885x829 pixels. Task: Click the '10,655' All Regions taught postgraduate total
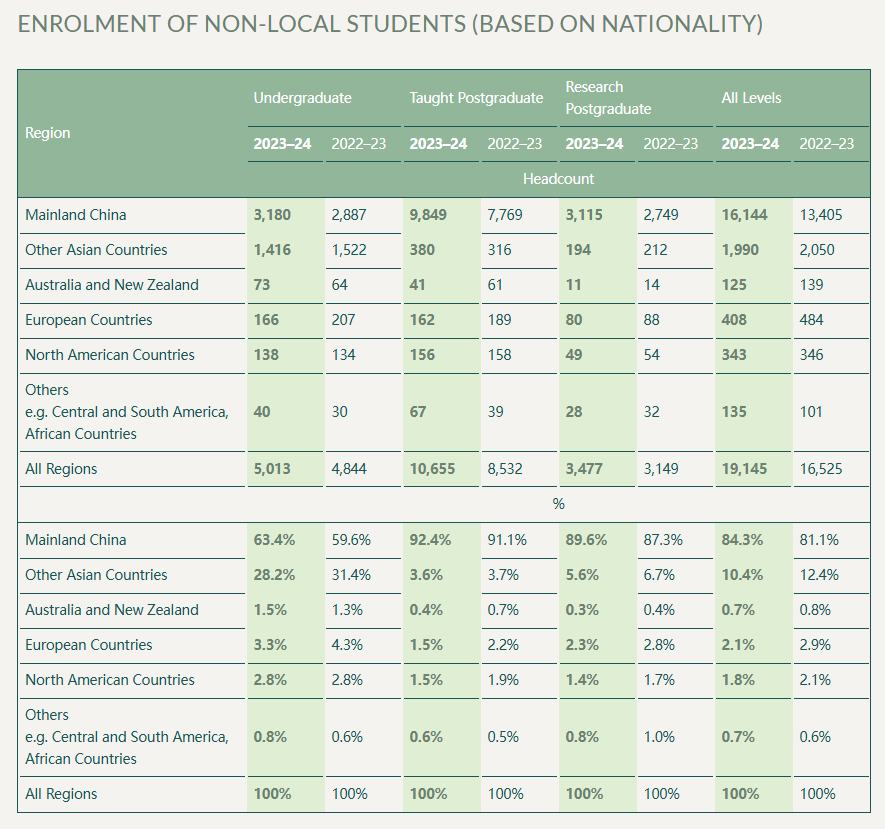click(x=432, y=469)
